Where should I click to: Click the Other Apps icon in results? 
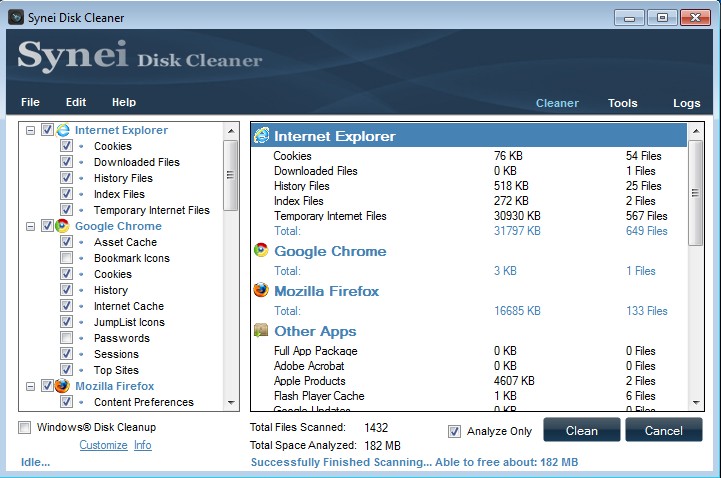[x=261, y=331]
